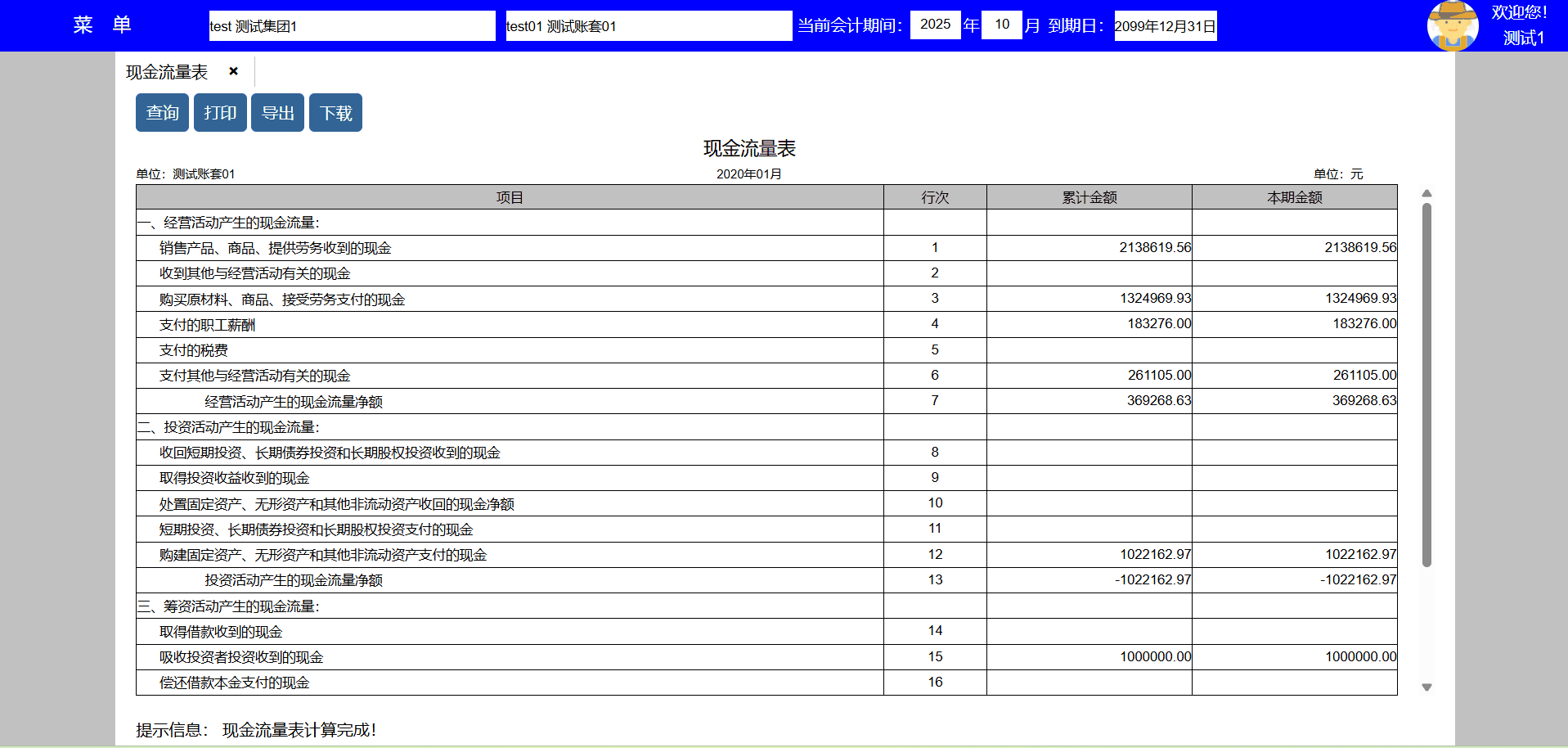Click the accounting year field 2025
The image size is (1568, 748).
tap(935, 25)
